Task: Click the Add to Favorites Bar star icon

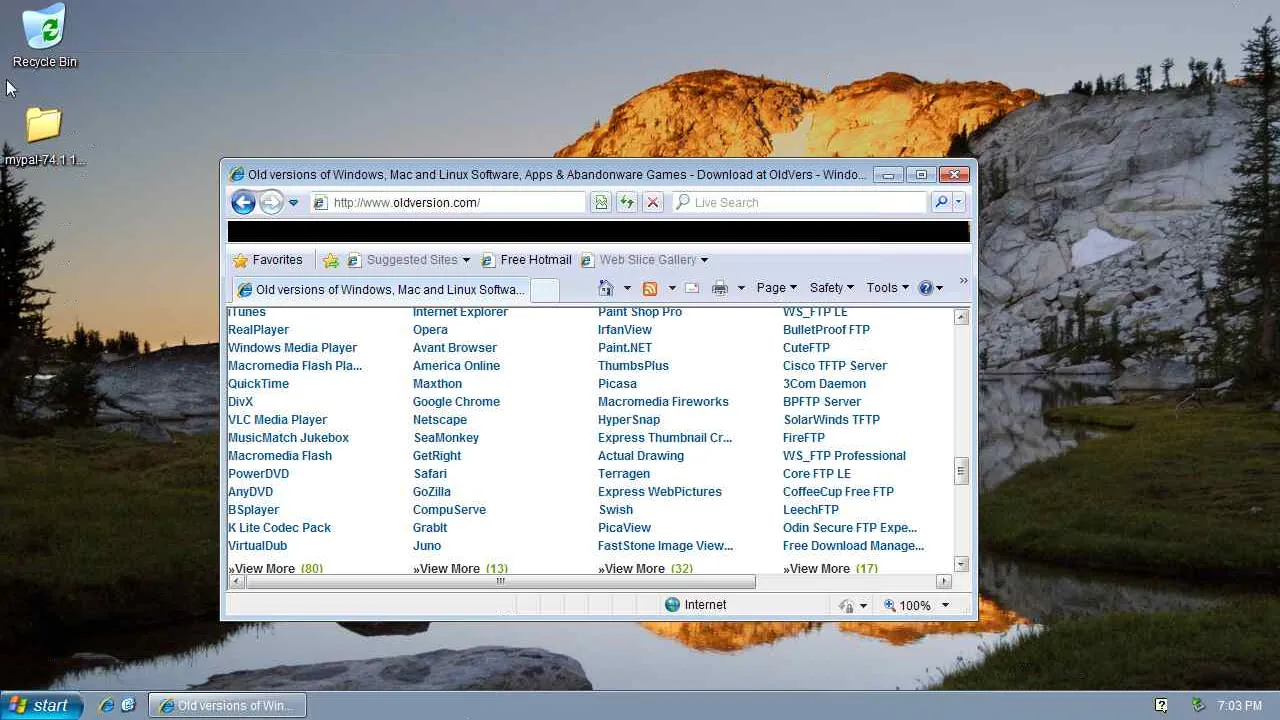Action: [331, 260]
